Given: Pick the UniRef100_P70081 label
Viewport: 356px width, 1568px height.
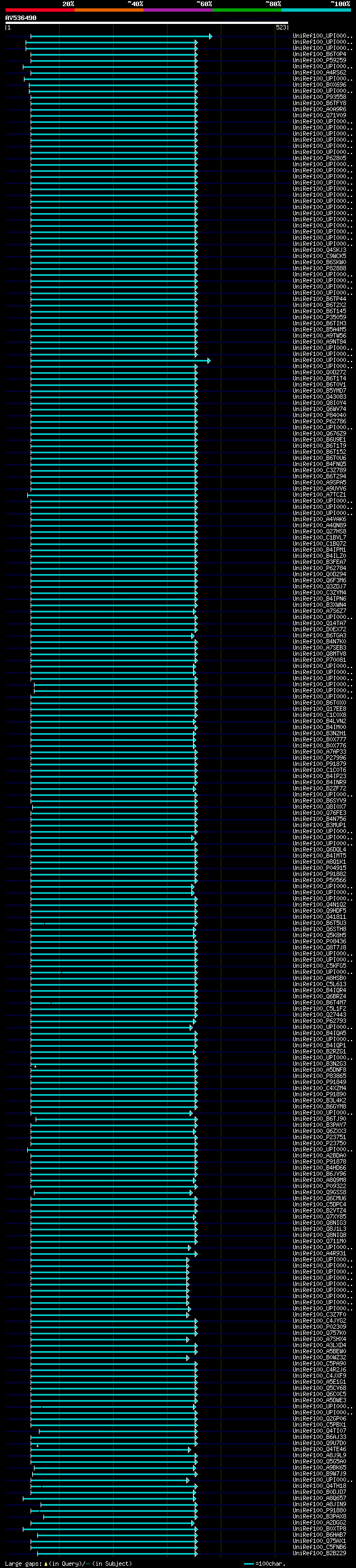Looking at the screenshot, I should click(319, 660).
